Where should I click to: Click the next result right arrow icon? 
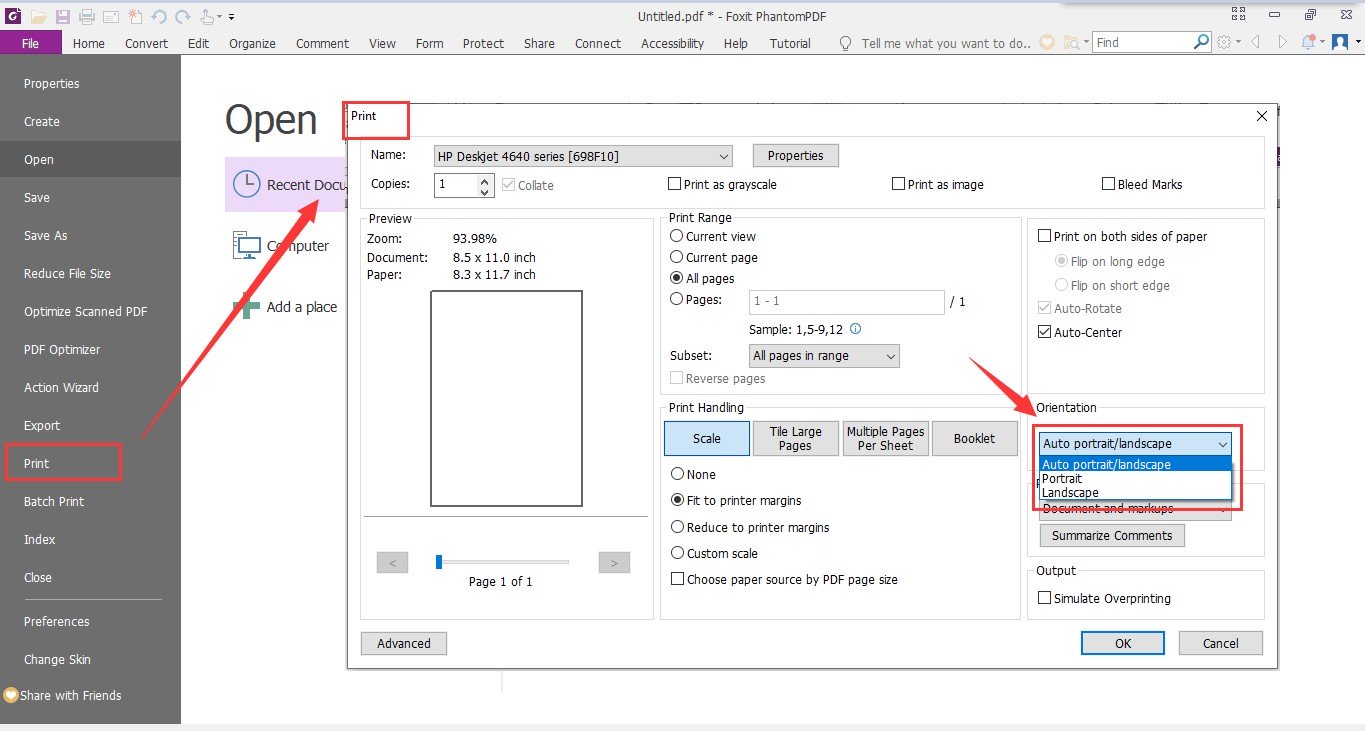coord(1281,42)
